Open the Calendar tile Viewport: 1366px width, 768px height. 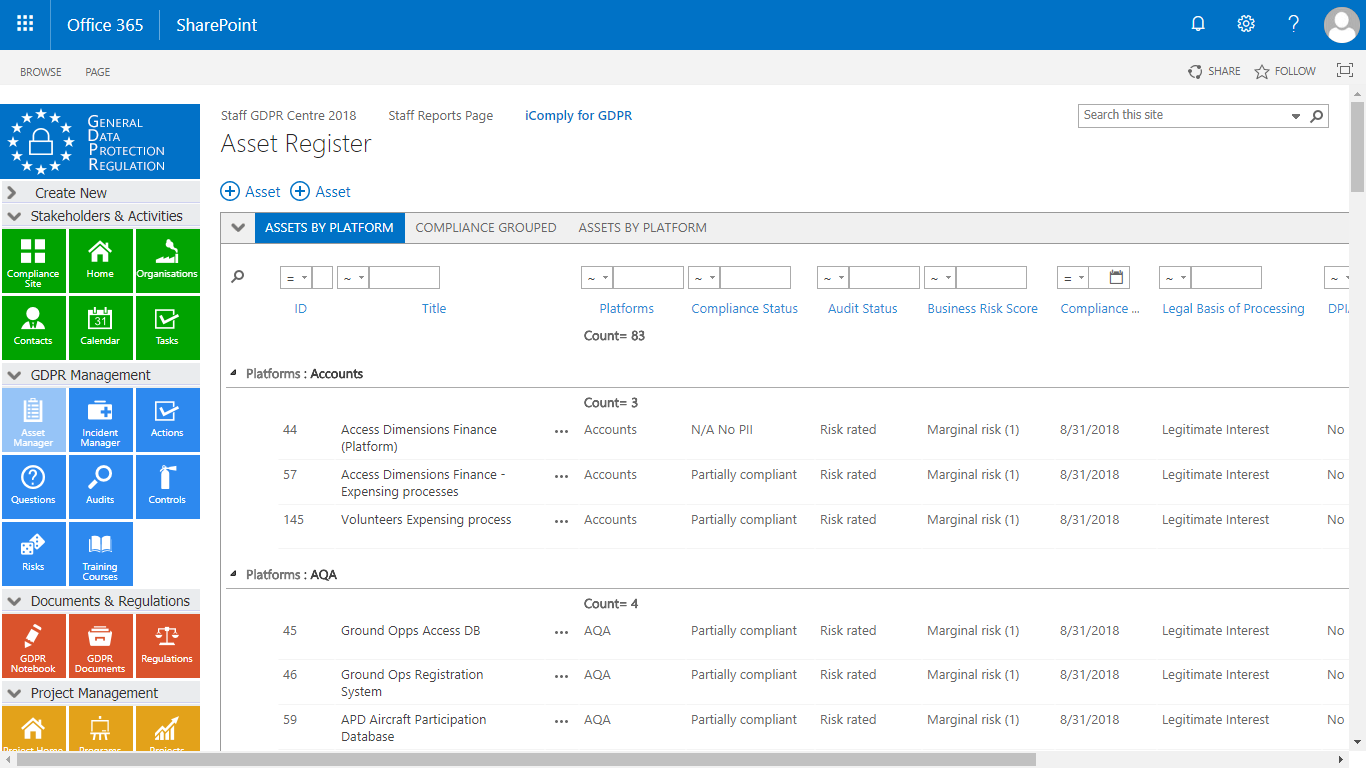tap(100, 328)
